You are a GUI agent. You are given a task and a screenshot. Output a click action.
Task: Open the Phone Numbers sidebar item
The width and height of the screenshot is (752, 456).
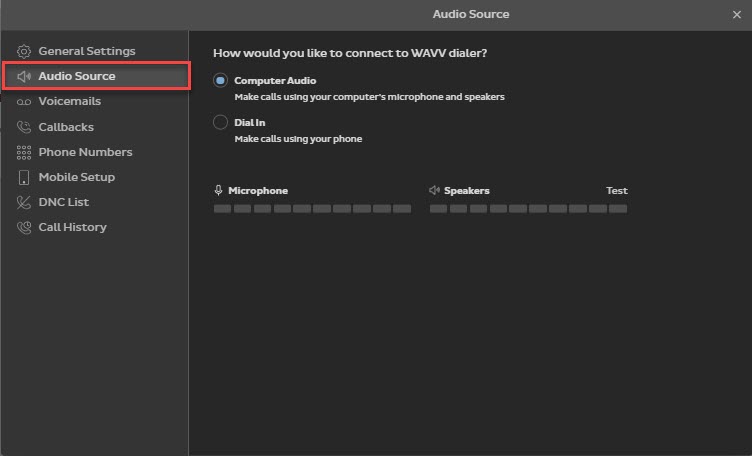coord(85,152)
